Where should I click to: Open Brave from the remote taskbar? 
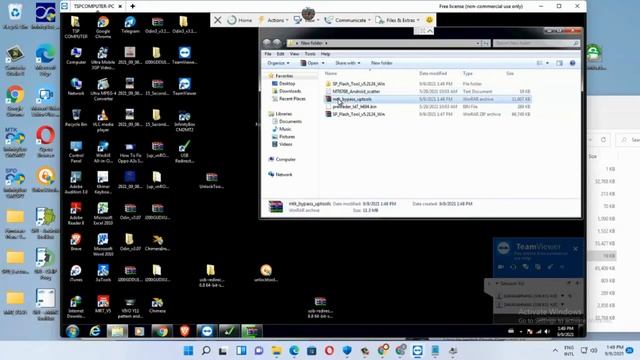(184, 331)
